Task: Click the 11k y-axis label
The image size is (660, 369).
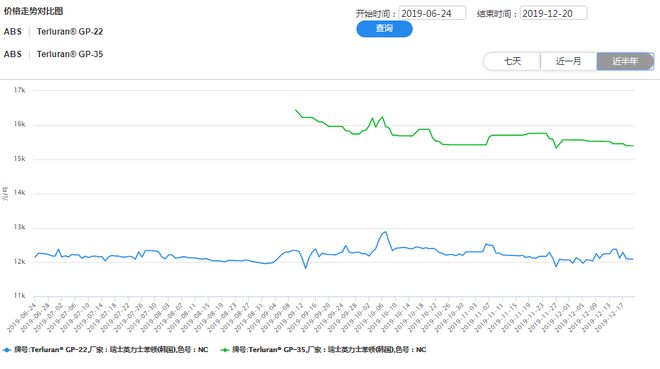Action: click(19, 295)
